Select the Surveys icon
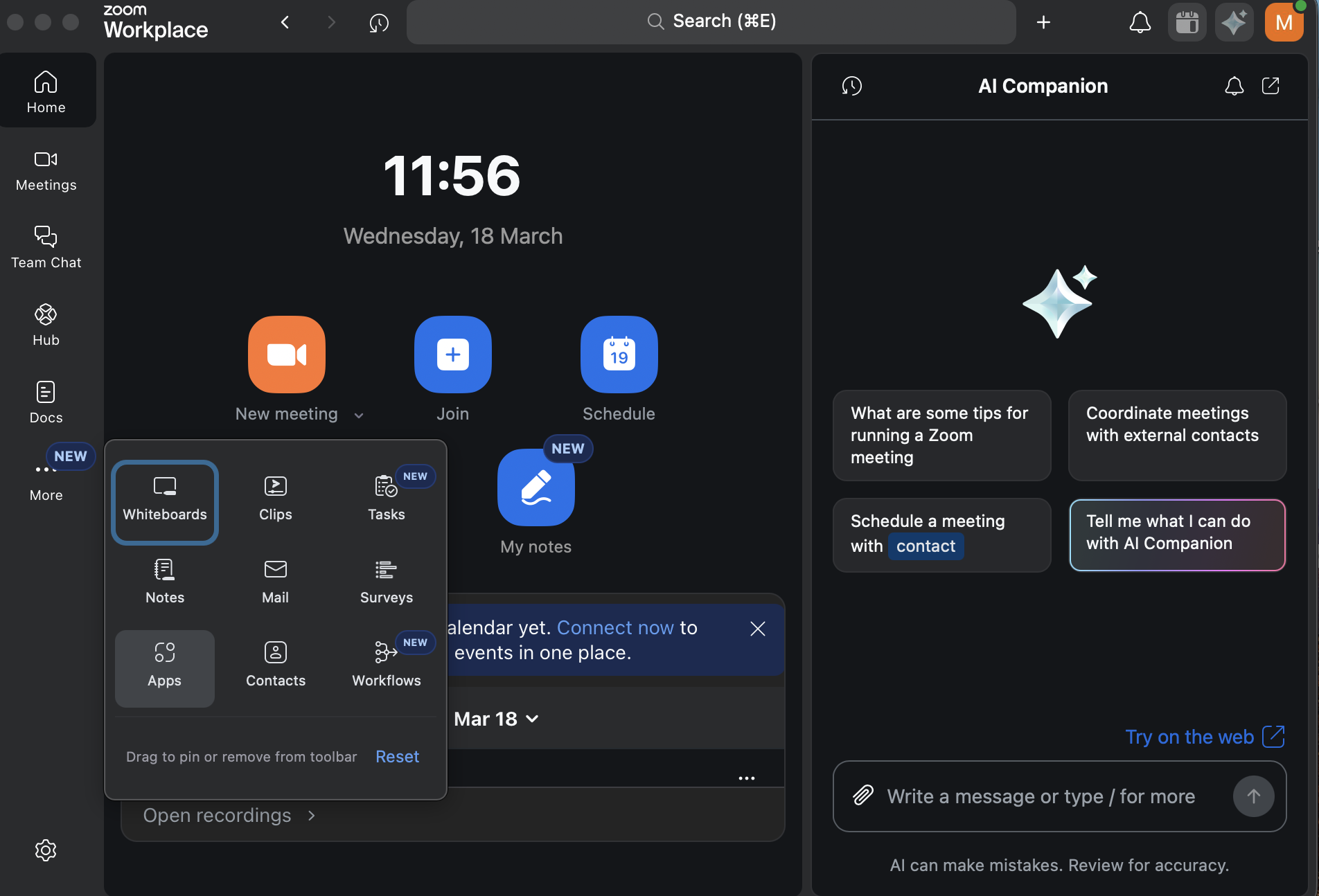This screenshot has height=896, width=1319. point(386,582)
